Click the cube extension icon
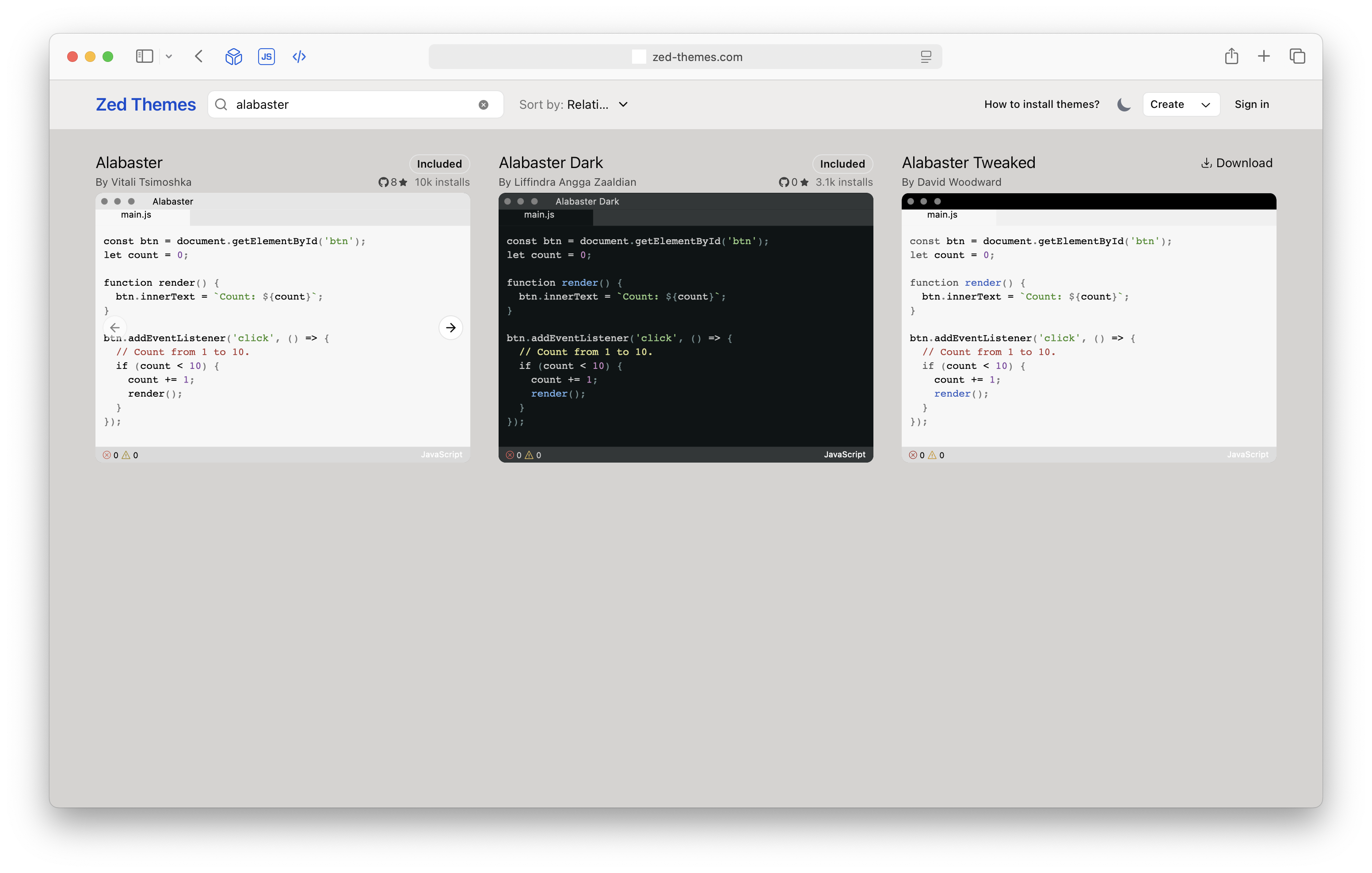Image resolution: width=1372 pixels, height=873 pixels. pos(234,57)
